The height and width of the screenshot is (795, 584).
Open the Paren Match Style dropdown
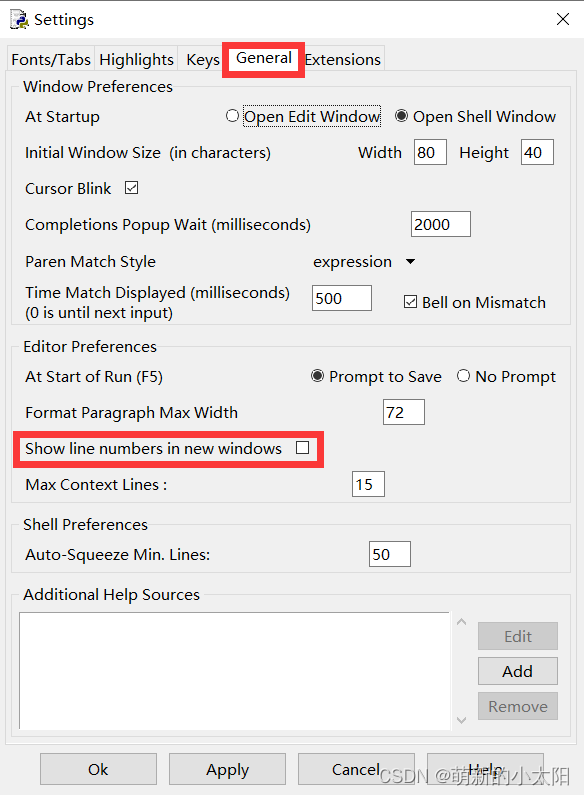click(364, 262)
